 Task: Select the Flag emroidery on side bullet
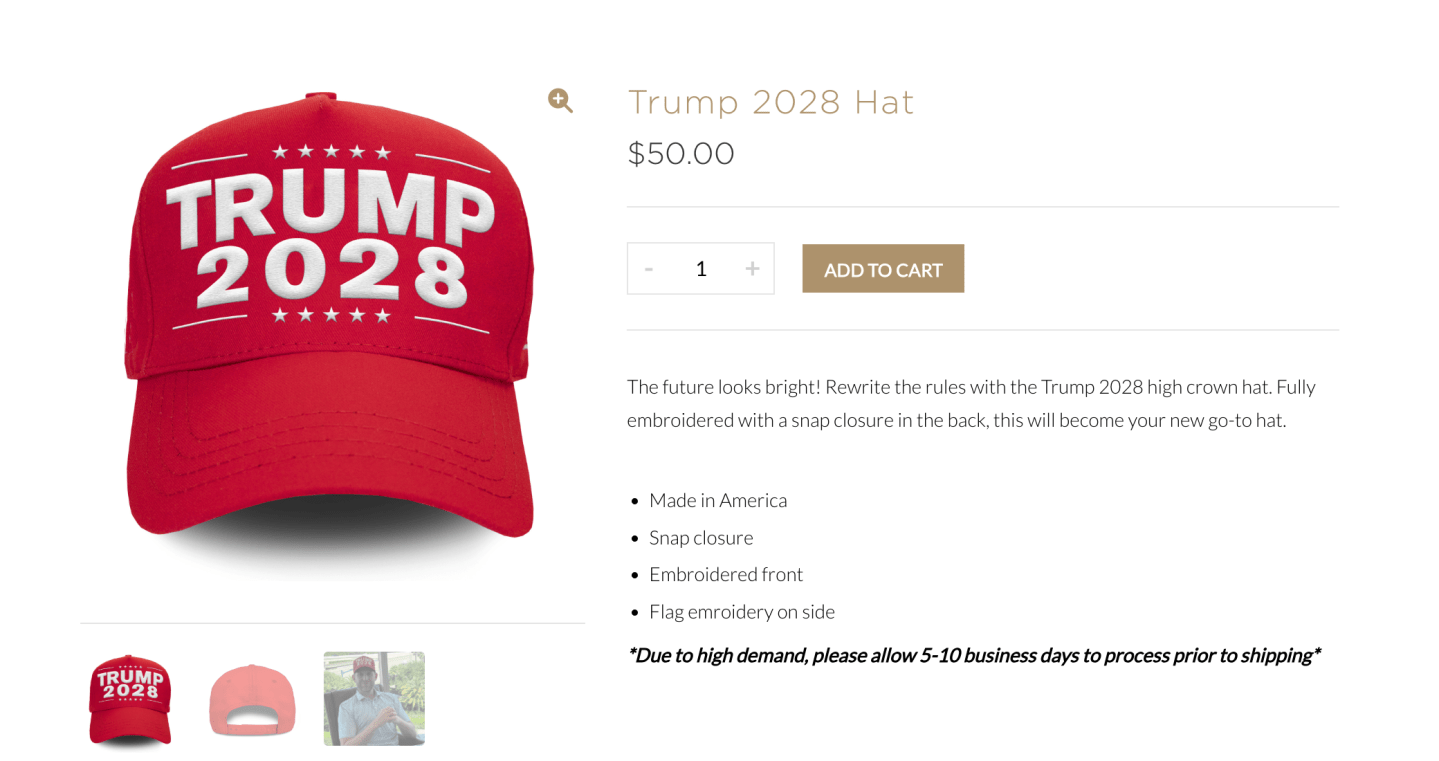click(x=742, y=611)
